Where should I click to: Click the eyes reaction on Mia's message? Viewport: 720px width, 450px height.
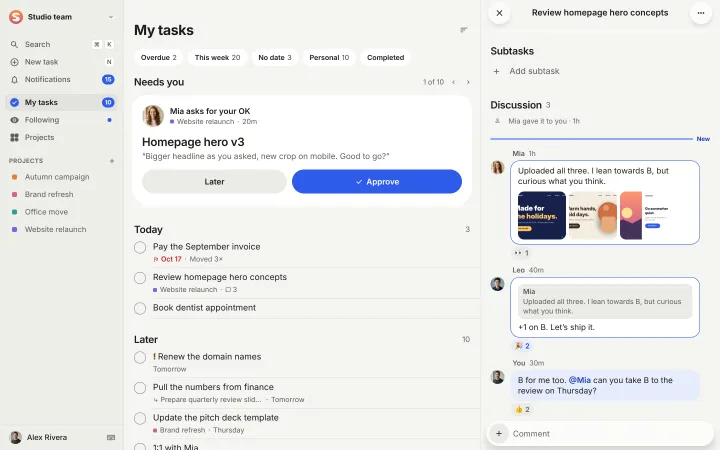coord(521,253)
